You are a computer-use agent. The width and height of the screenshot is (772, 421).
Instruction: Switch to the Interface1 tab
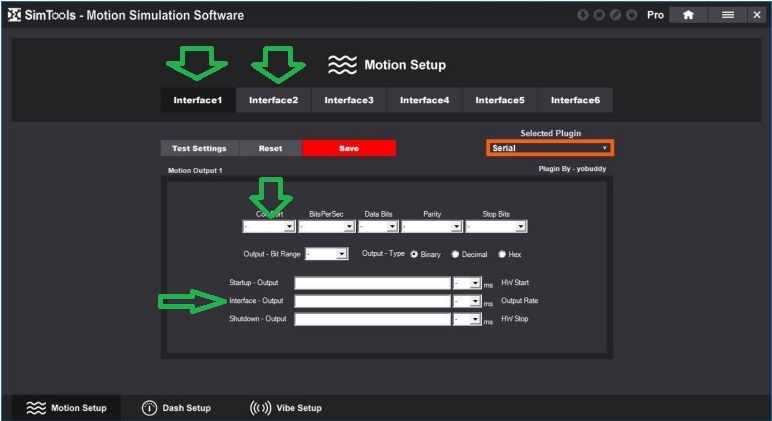[x=198, y=100]
